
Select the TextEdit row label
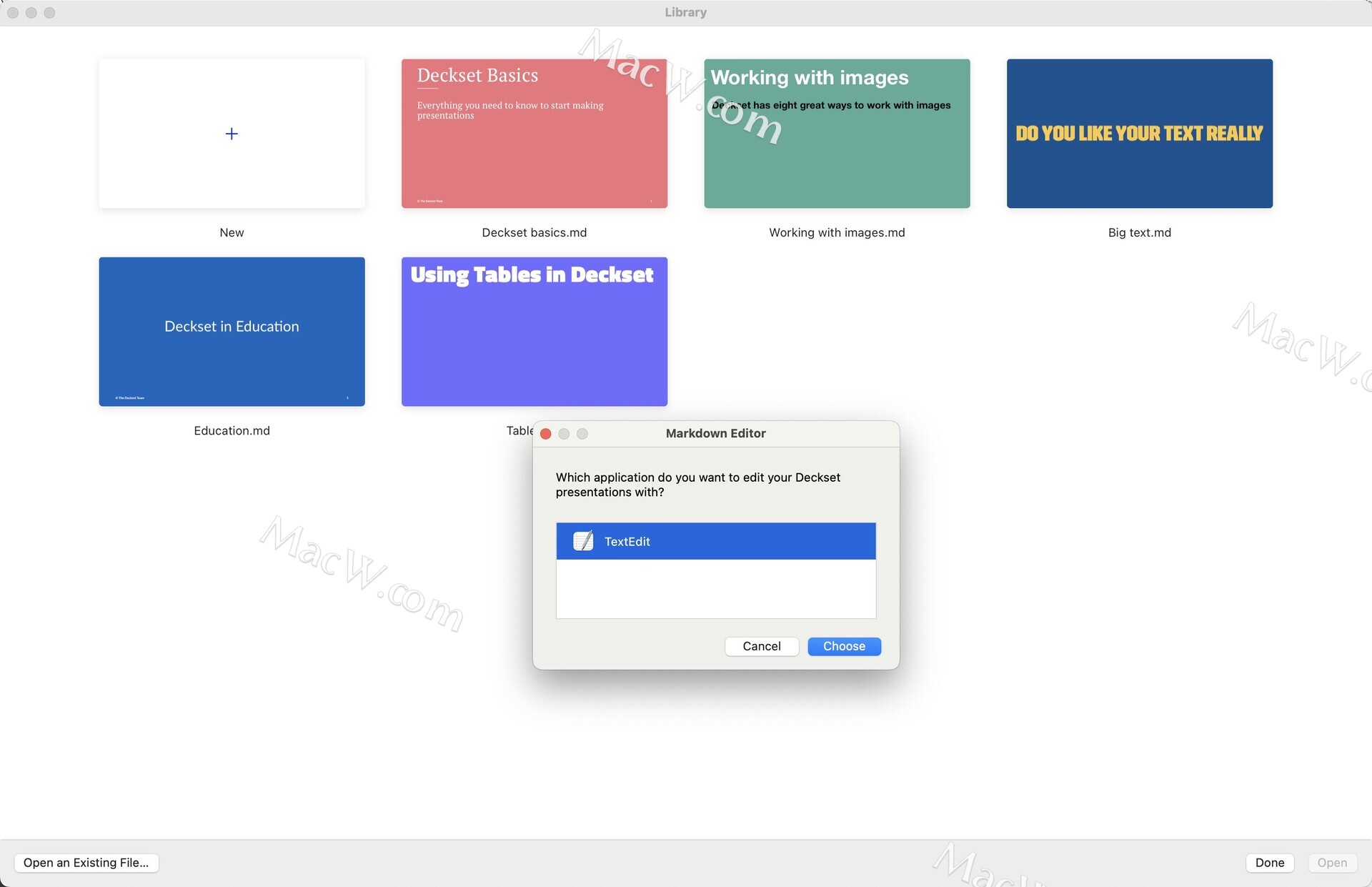(627, 542)
